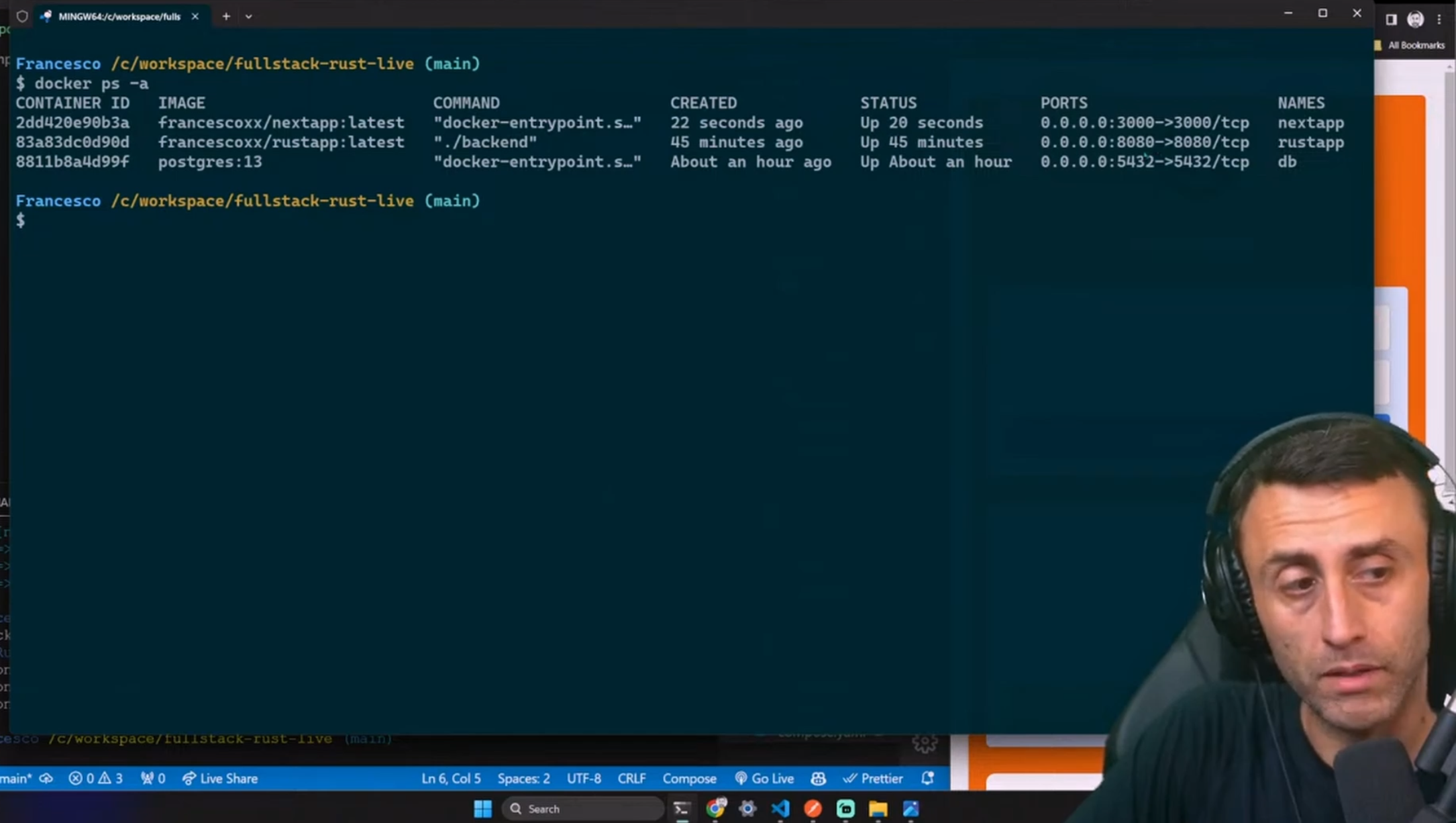This screenshot has width=1456, height=823.
Task: Open the Chrome profile avatar
Action: coord(1415,19)
